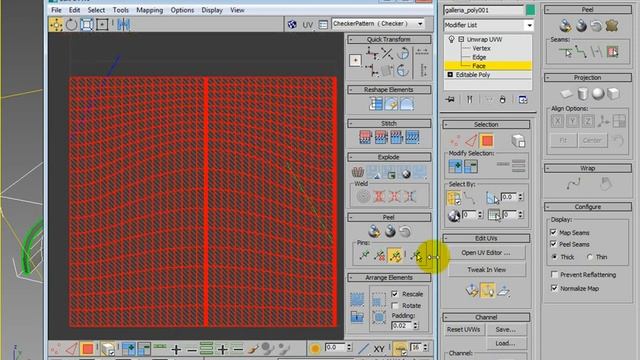Collapse the Quick Transform rollout
Screen dimensions: 640x360
(389, 40)
